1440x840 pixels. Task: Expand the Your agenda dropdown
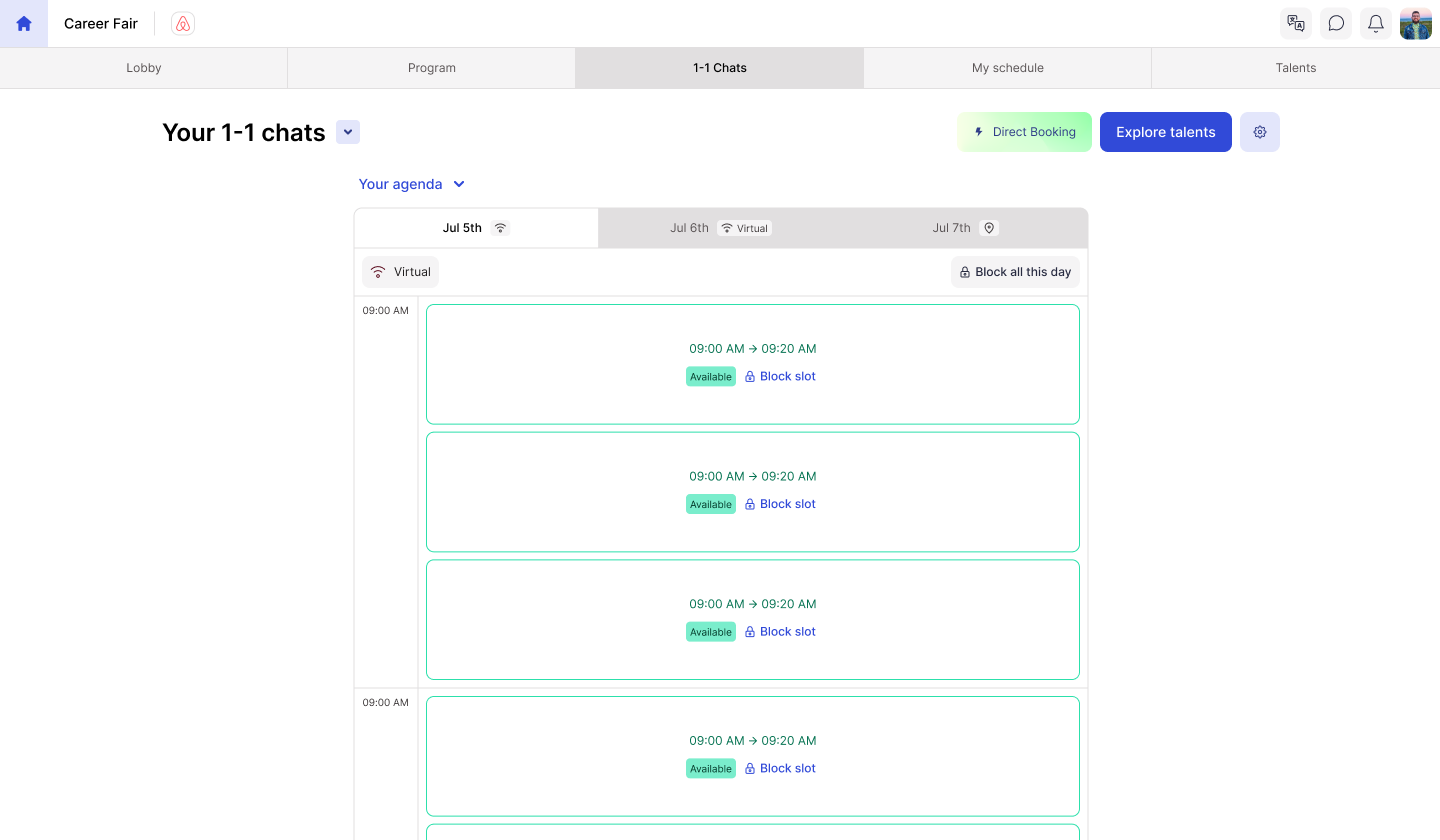(412, 184)
